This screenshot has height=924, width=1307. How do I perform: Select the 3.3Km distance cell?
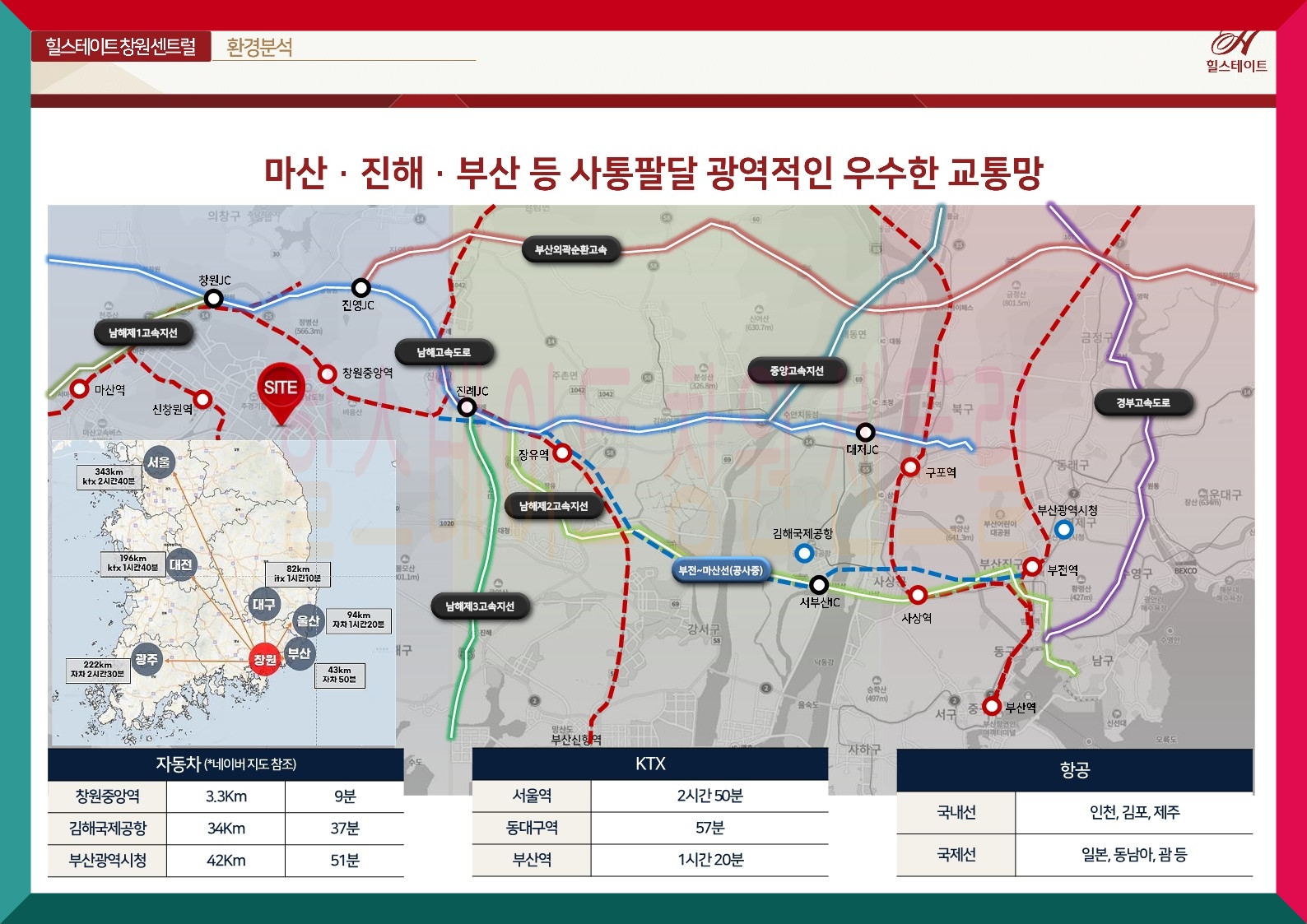click(x=226, y=796)
